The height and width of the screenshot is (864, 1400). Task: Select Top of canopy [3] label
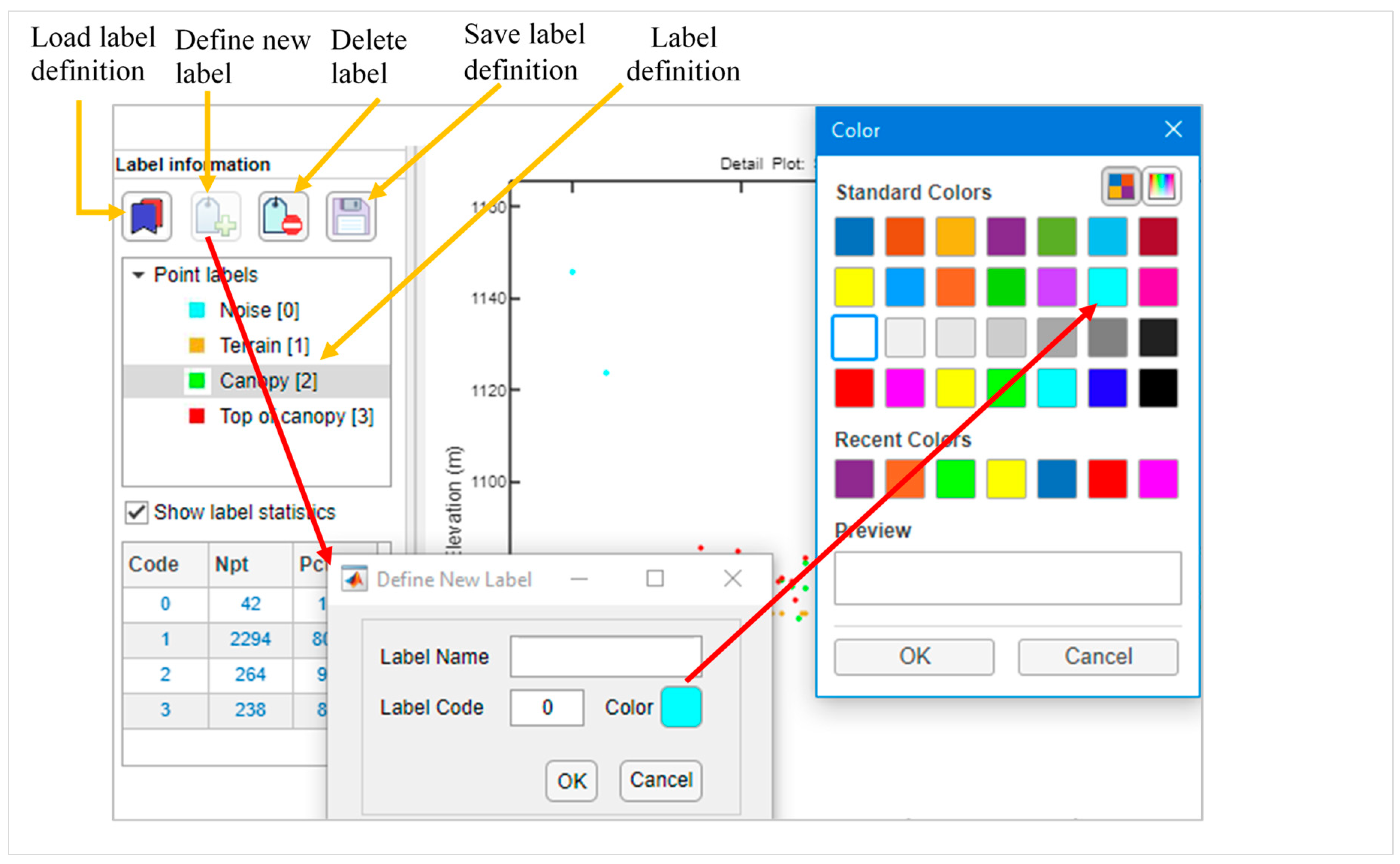coord(296,416)
